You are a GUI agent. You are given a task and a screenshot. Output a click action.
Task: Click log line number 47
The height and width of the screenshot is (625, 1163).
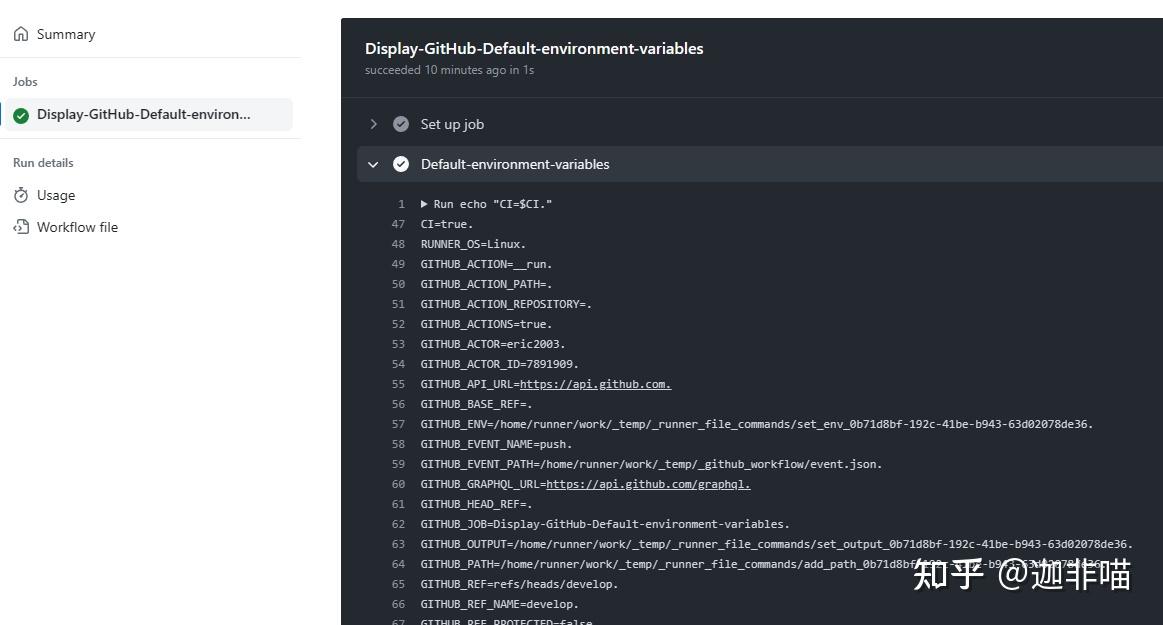tap(398, 224)
